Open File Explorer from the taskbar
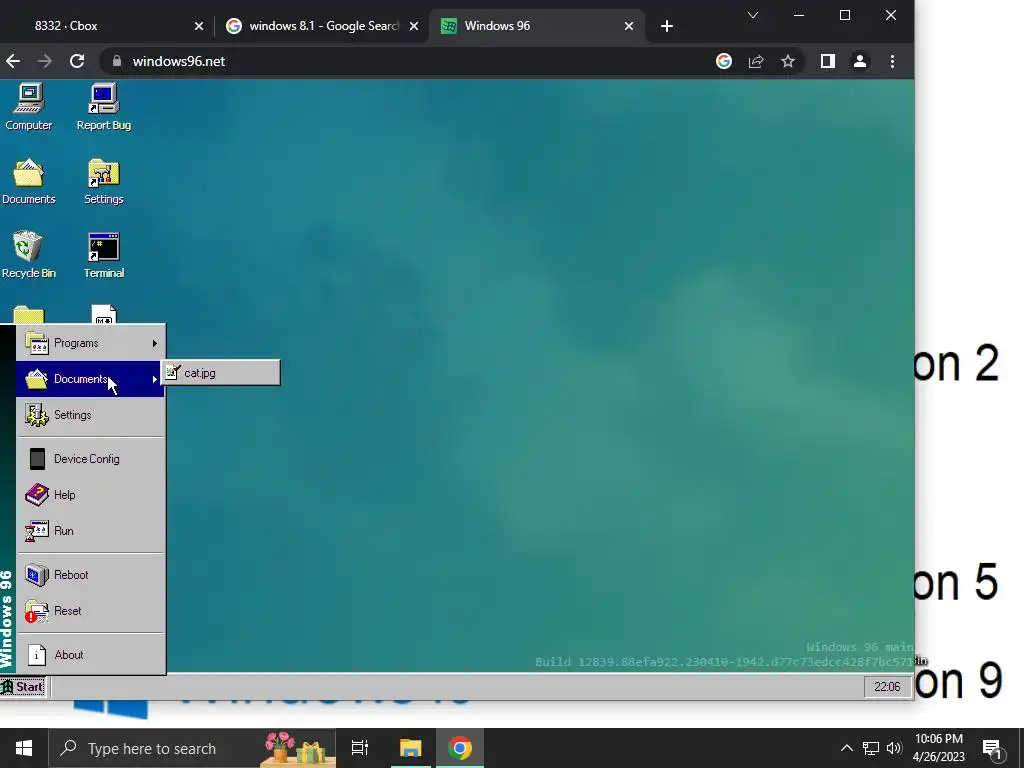This screenshot has width=1024, height=768. pyautogui.click(x=411, y=748)
